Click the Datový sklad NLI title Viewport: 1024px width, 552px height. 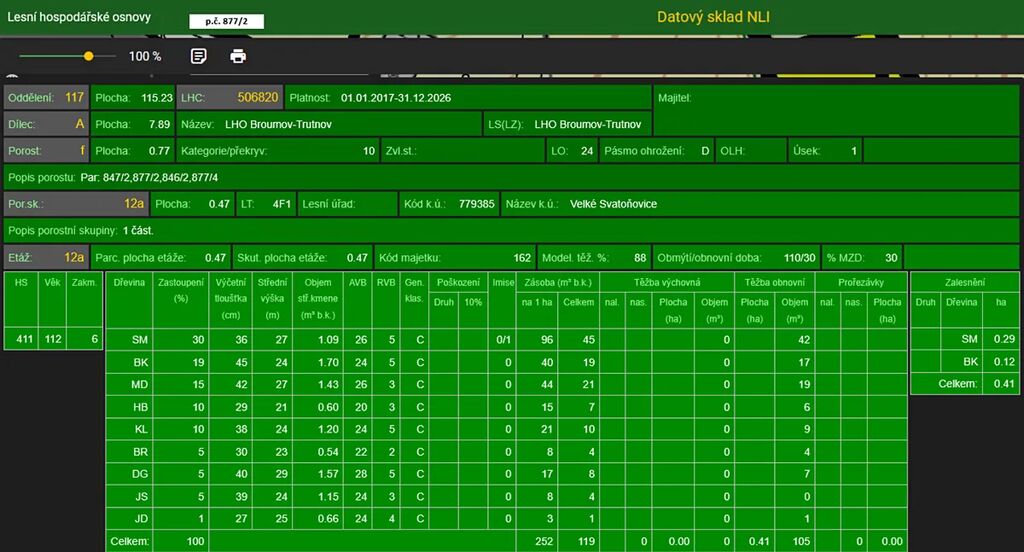(x=713, y=17)
